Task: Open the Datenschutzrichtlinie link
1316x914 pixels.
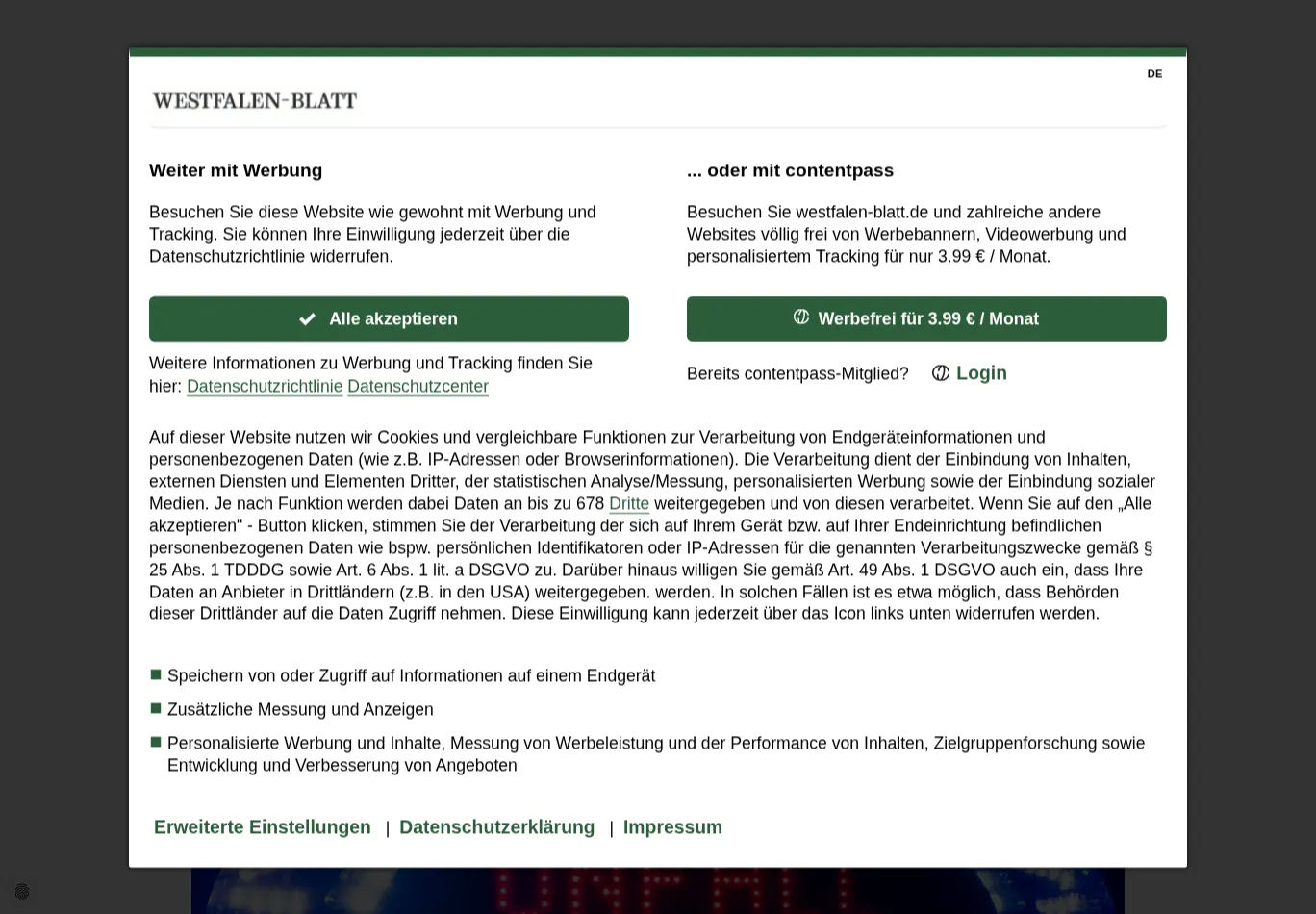Action: (265, 387)
